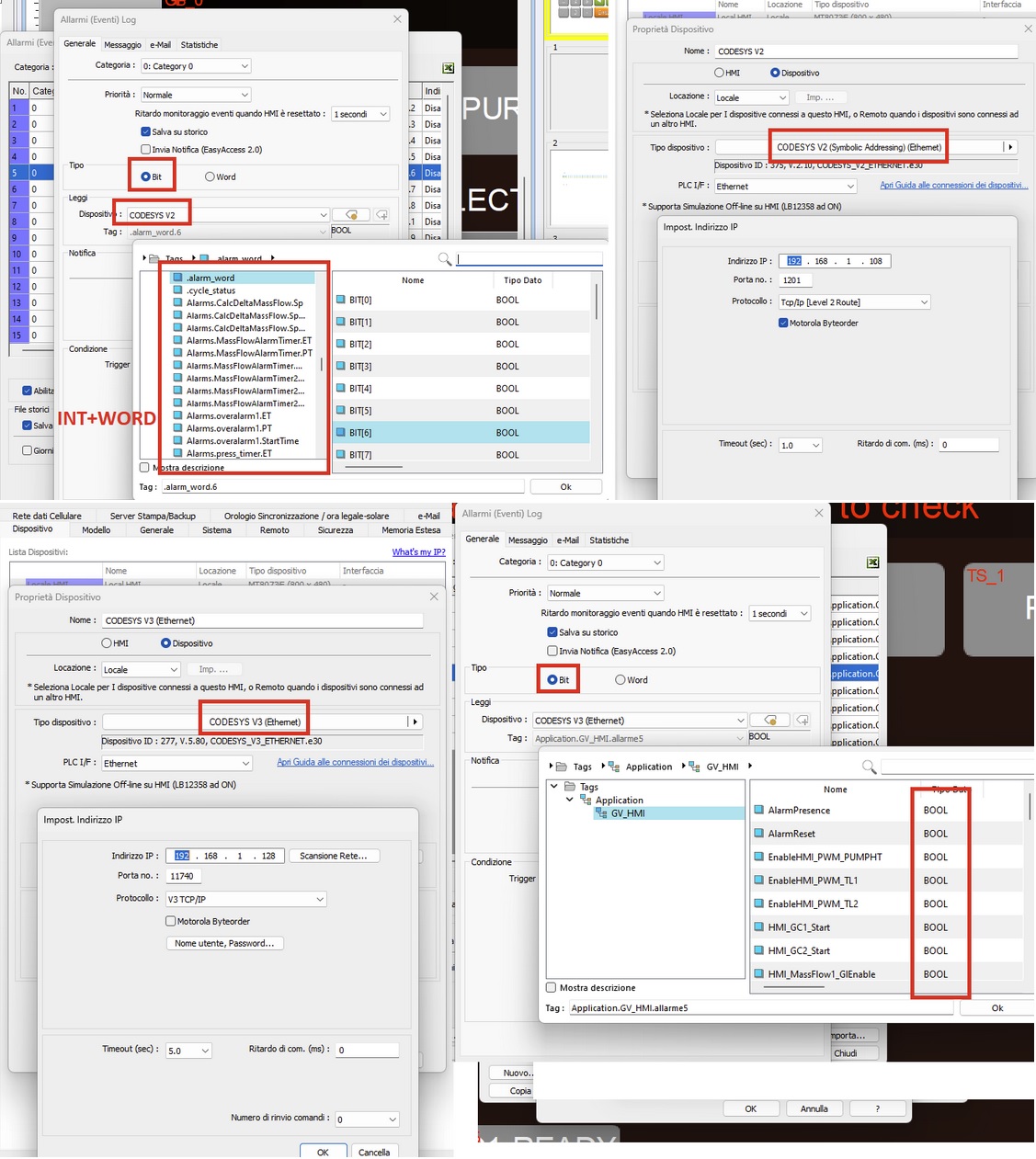Select Alarms.overalarm1.ET in the tag tree
Viewport: 1036px width, 1159px height.
click(229, 415)
